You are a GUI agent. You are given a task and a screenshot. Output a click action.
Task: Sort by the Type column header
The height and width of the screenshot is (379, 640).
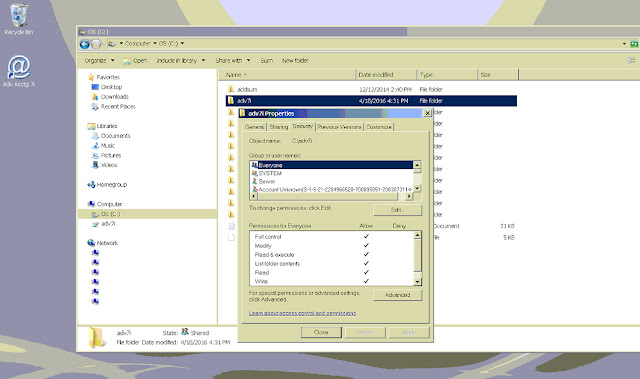tap(447, 75)
